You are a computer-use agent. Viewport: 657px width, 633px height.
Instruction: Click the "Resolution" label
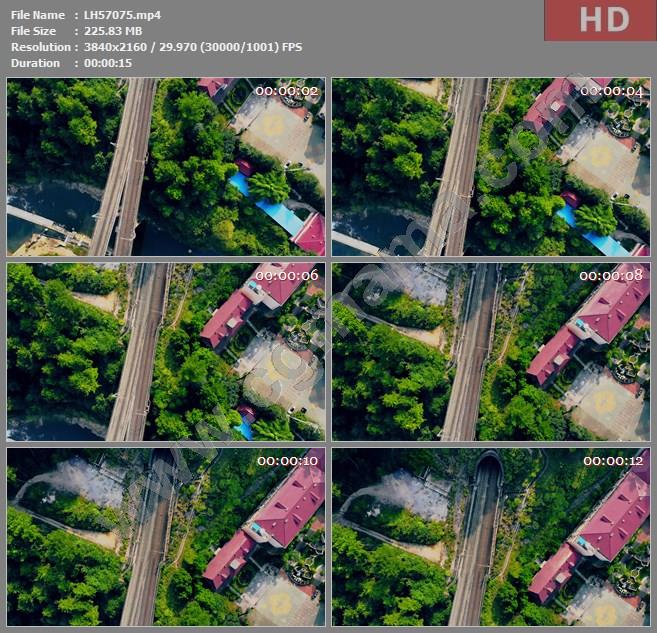click(x=40, y=47)
